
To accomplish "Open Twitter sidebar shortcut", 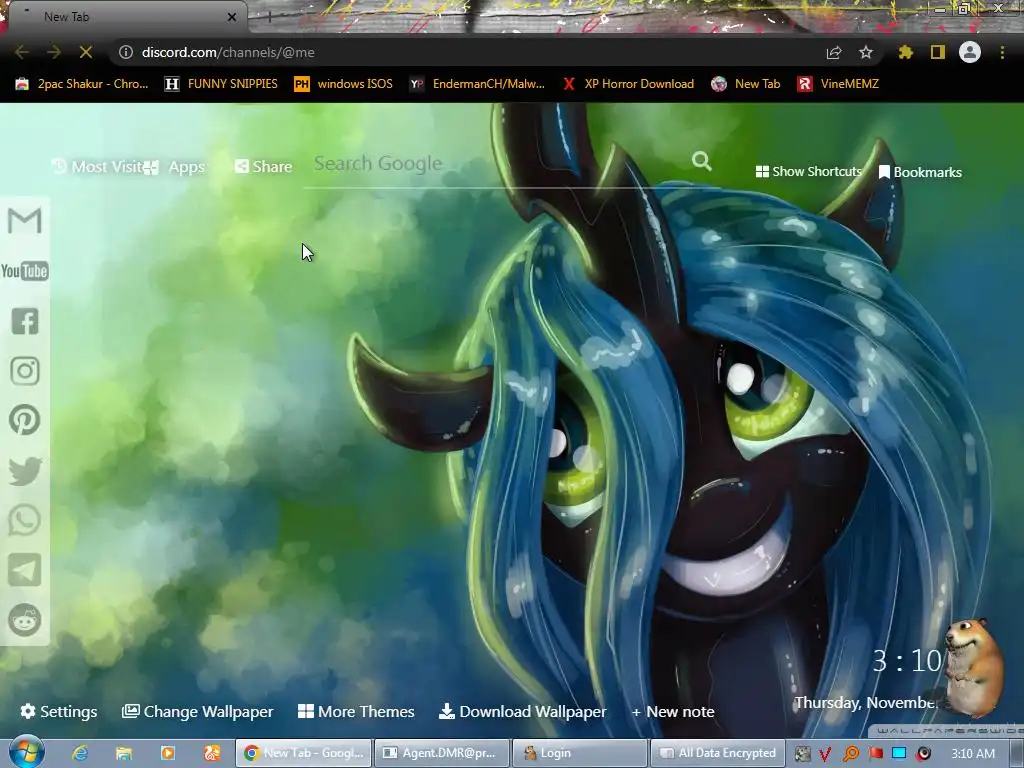I will pos(25,471).
